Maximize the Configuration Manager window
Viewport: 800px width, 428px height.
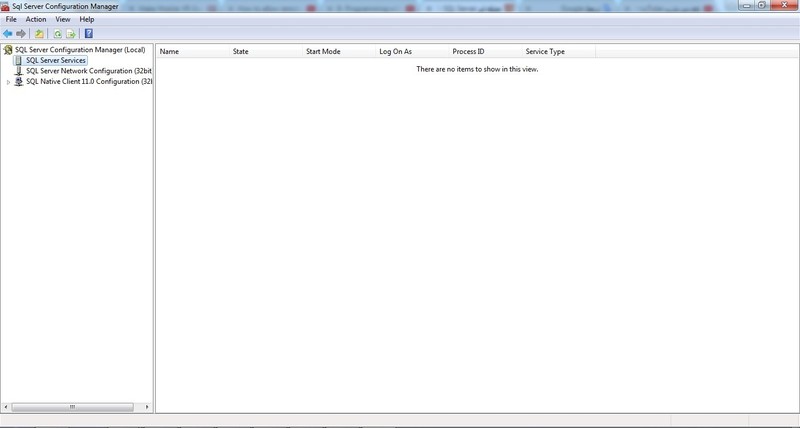[762, 5]
